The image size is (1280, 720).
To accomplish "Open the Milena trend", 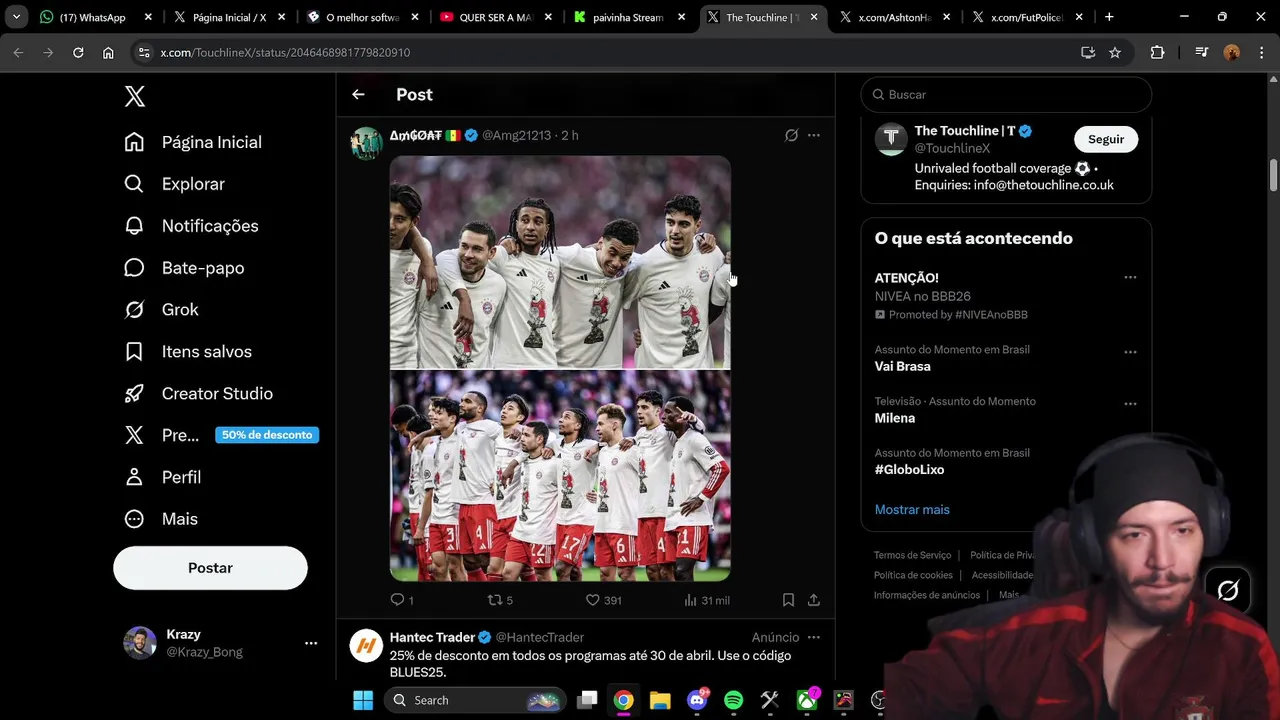I will pos(895,418).
